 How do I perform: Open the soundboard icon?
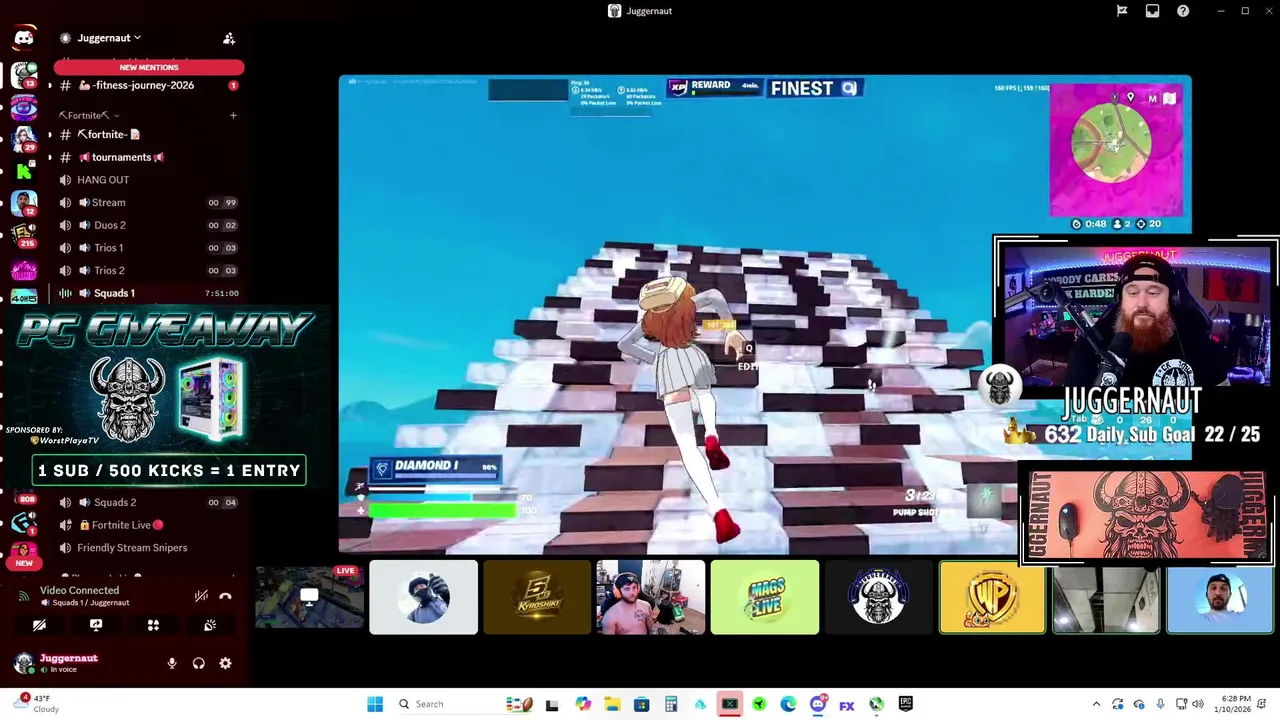pos(210,625)
